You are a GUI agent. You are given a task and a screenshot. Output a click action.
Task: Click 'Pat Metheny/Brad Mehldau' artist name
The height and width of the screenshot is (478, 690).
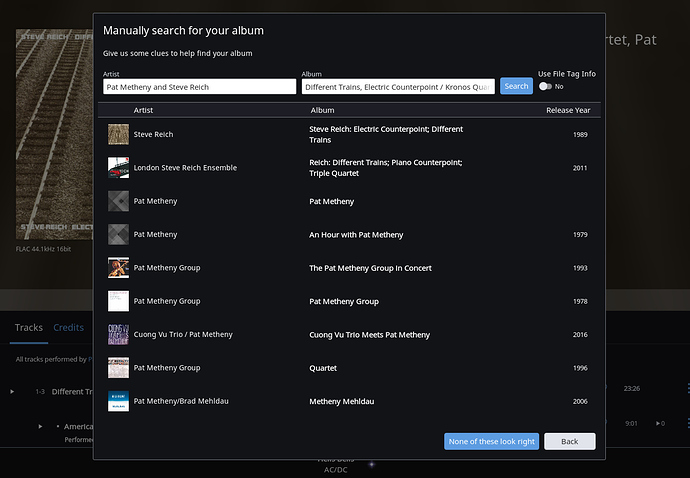coord(181,401)
